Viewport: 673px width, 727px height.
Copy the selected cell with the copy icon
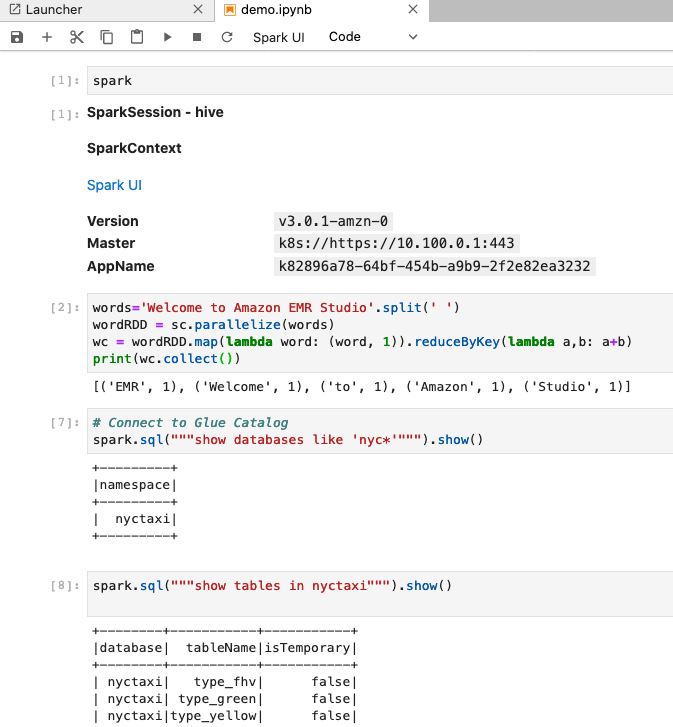107,37
